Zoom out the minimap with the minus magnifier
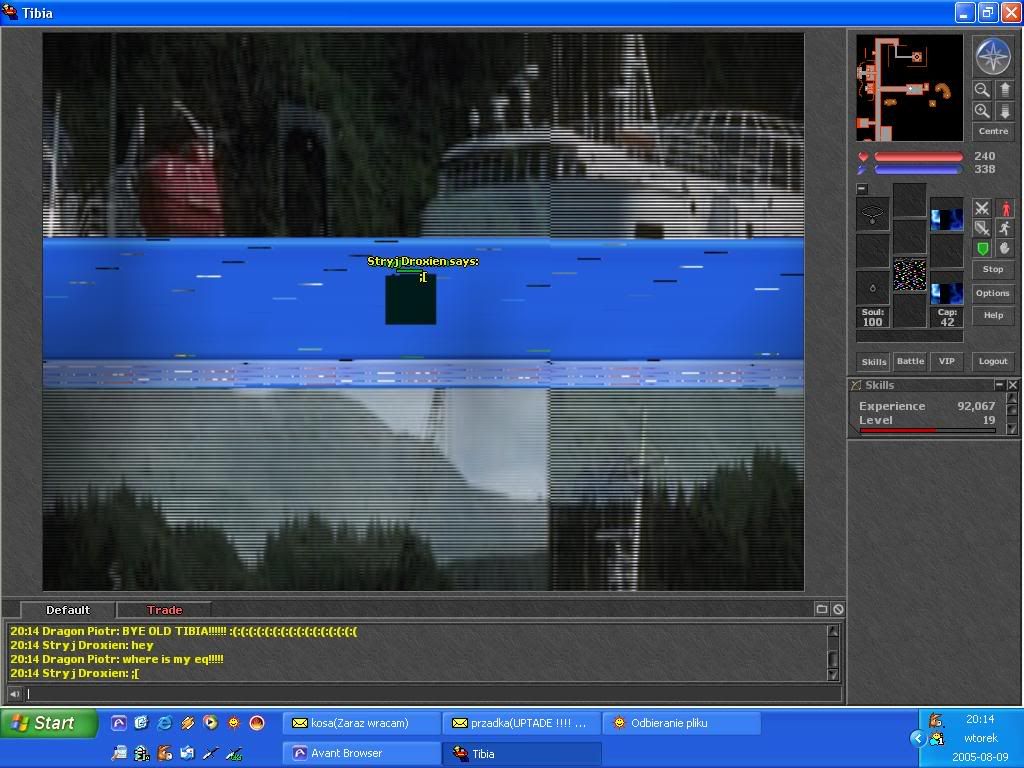The image size is (1024, 768). tap(982, 90)
